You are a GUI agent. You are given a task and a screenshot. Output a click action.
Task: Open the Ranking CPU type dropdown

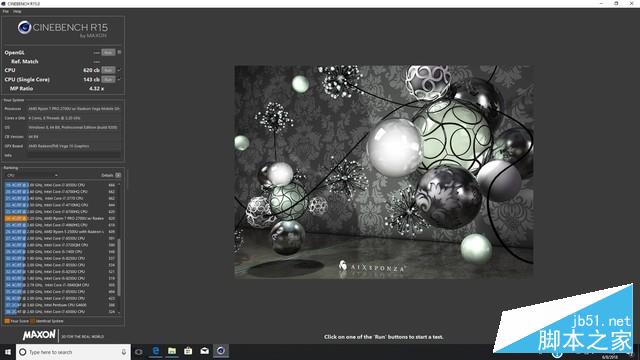[32, 175]
